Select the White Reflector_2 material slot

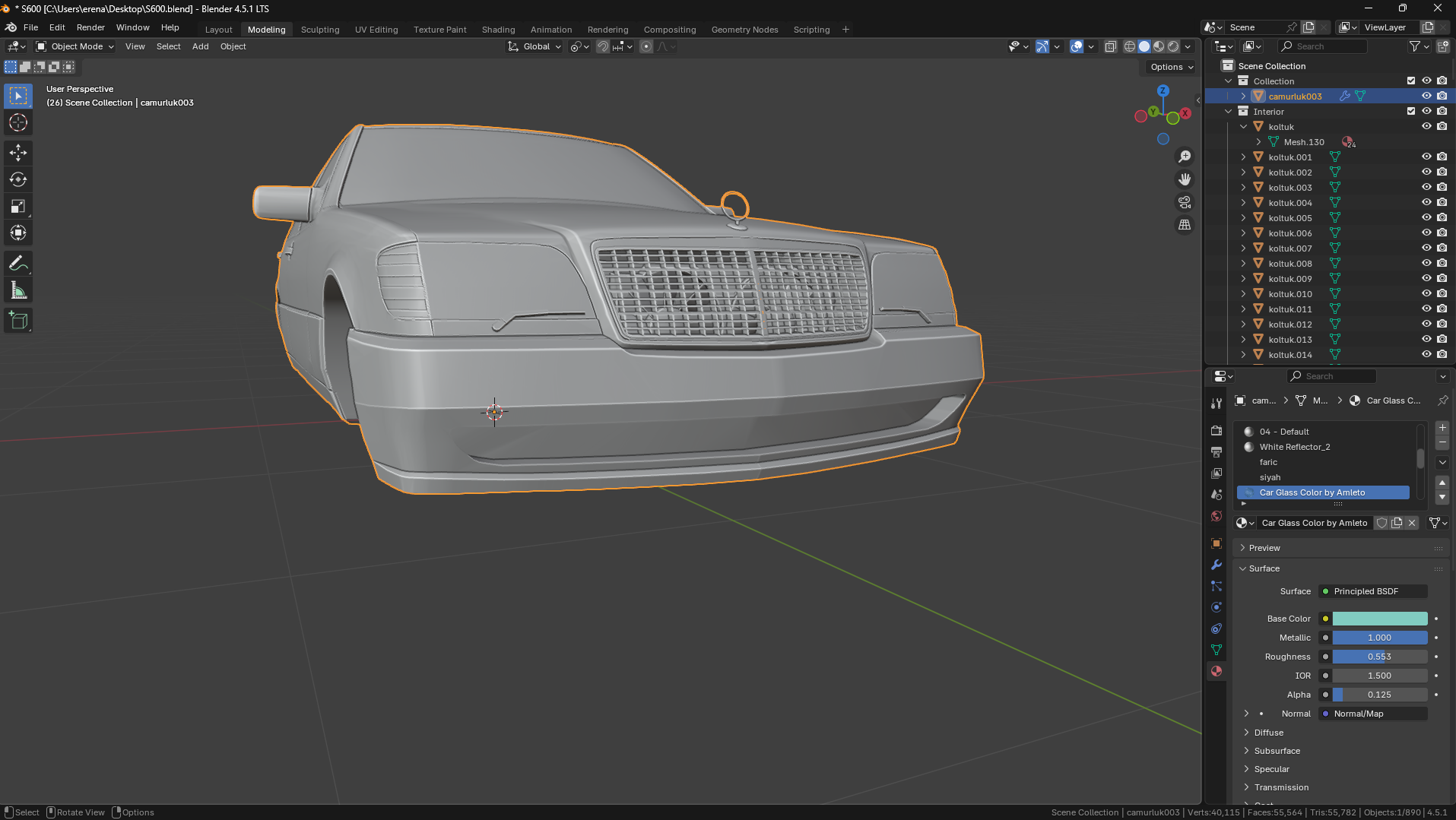click(x=1294, y=447)
